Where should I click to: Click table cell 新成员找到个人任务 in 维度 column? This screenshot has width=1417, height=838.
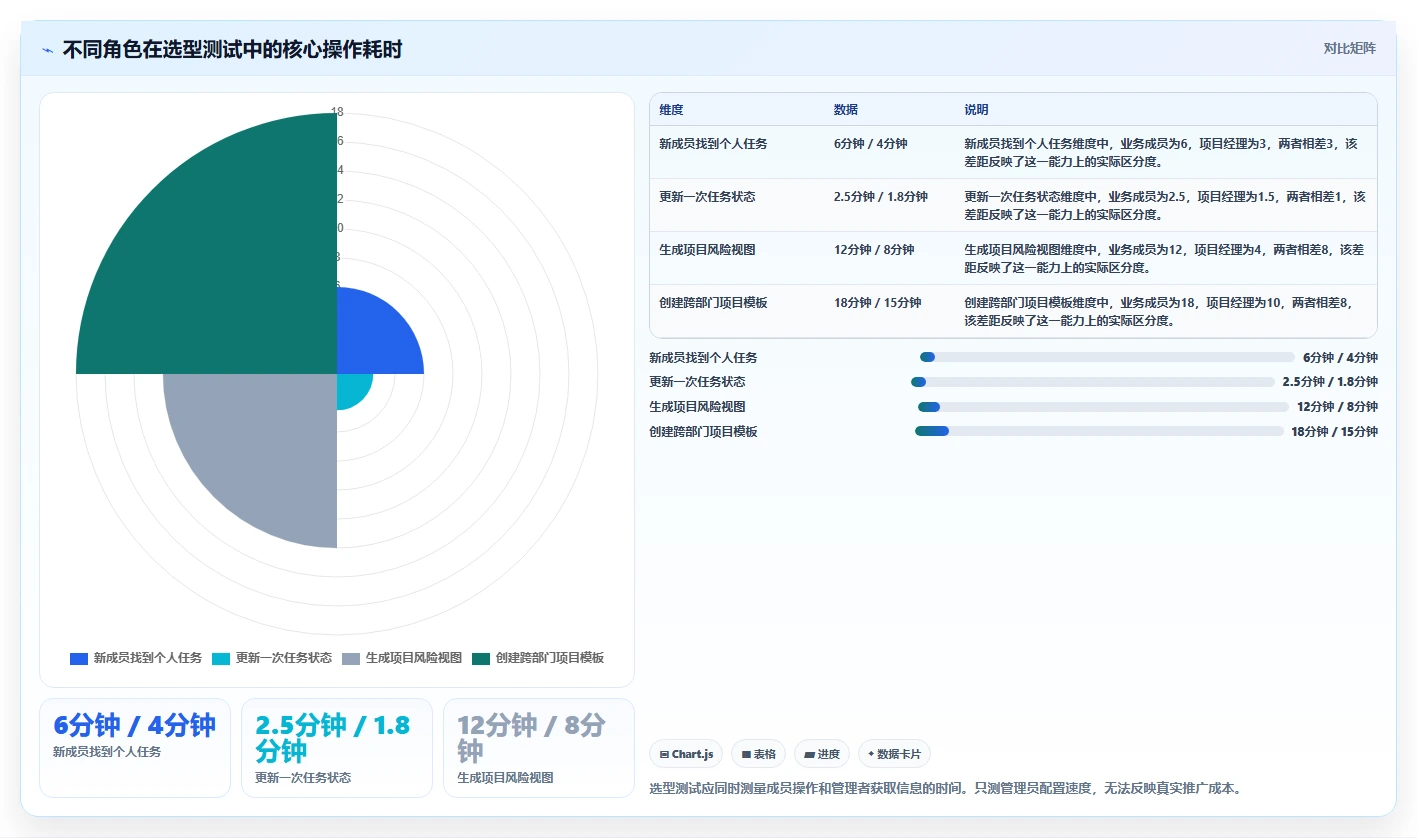tap(713, 144)
